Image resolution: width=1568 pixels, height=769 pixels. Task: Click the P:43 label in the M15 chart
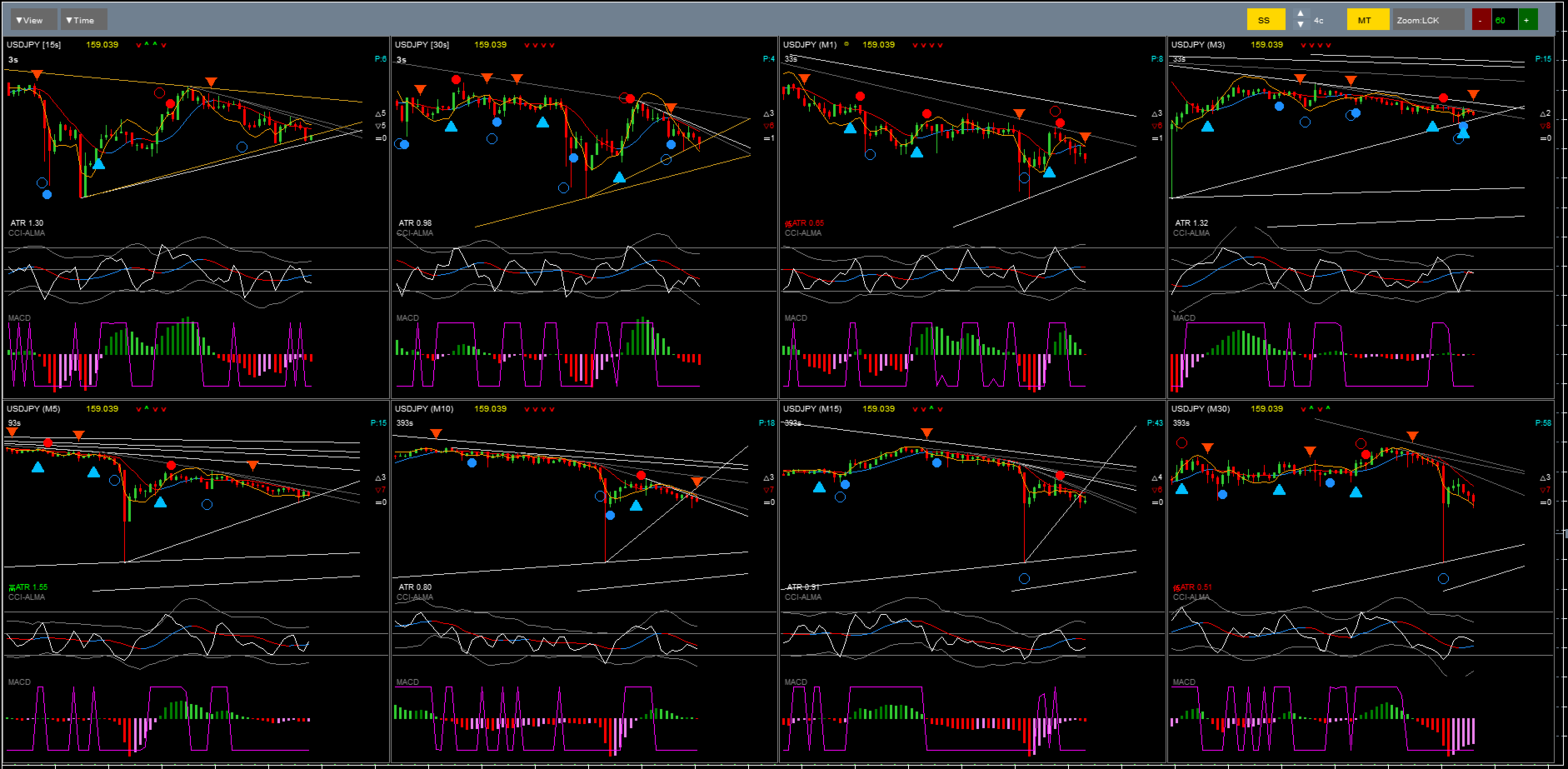tap(1155, 423)
